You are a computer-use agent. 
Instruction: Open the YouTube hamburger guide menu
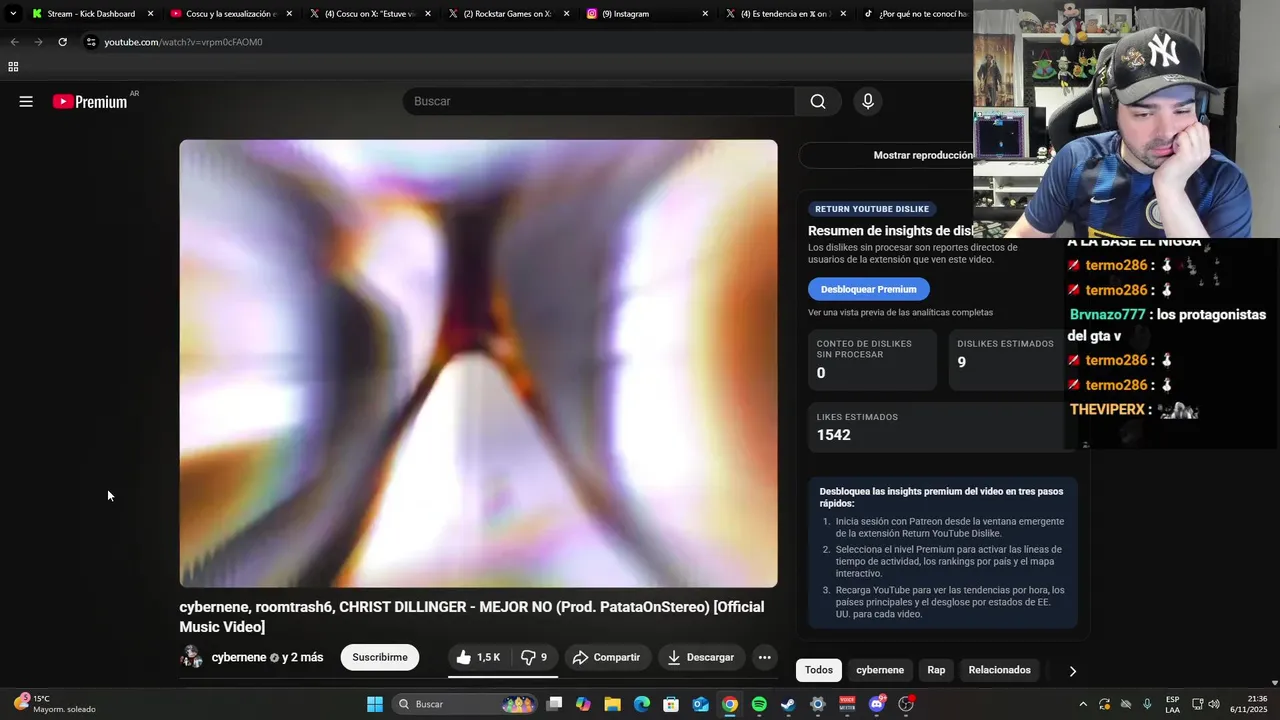coord(26,101)
